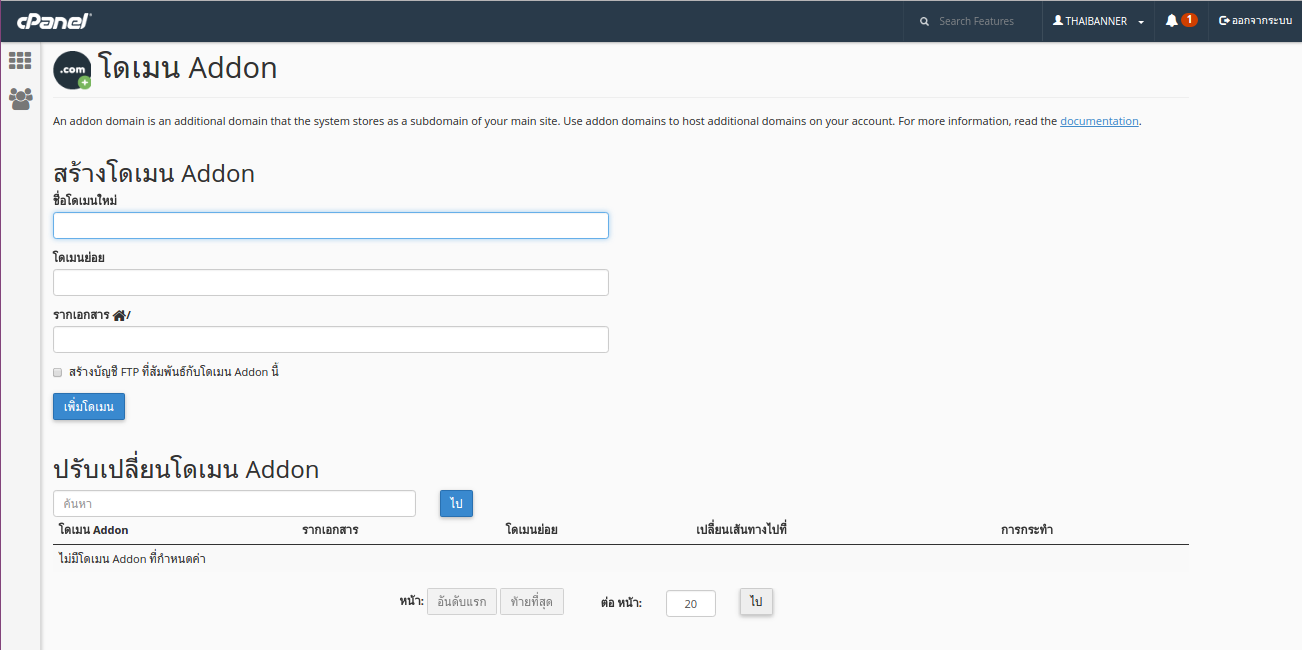Click the notifications bell icon
The image size is (1302, 650).
(x=1172, y=21)
